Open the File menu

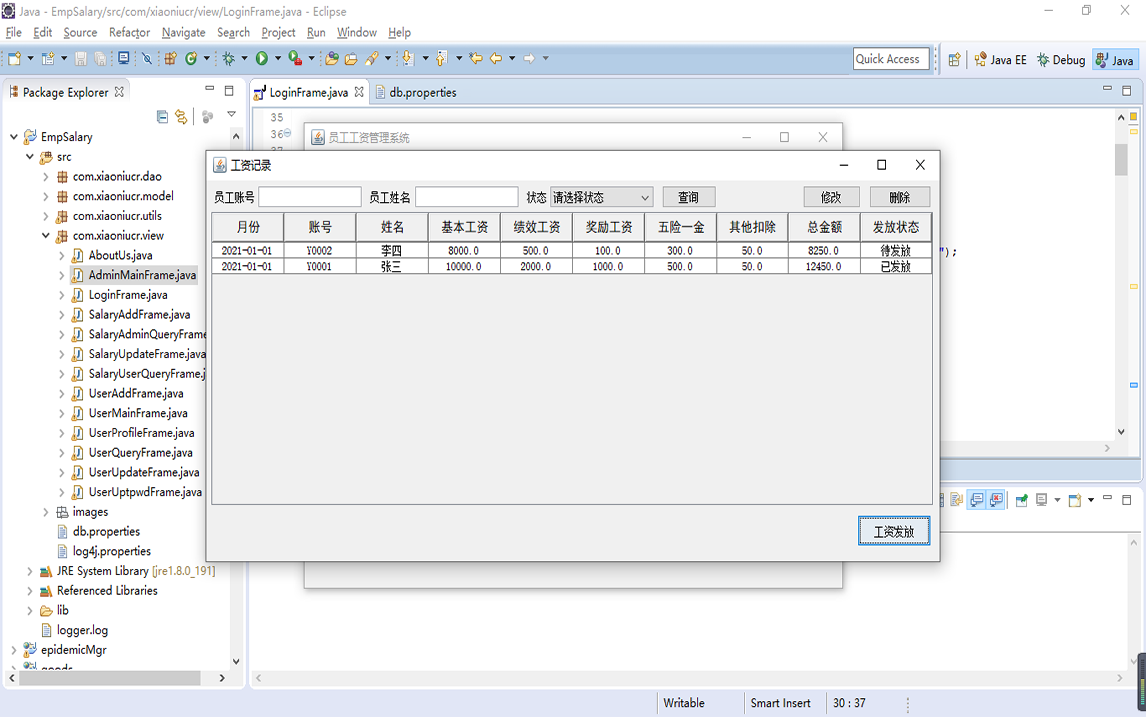(x=14, y=32)
